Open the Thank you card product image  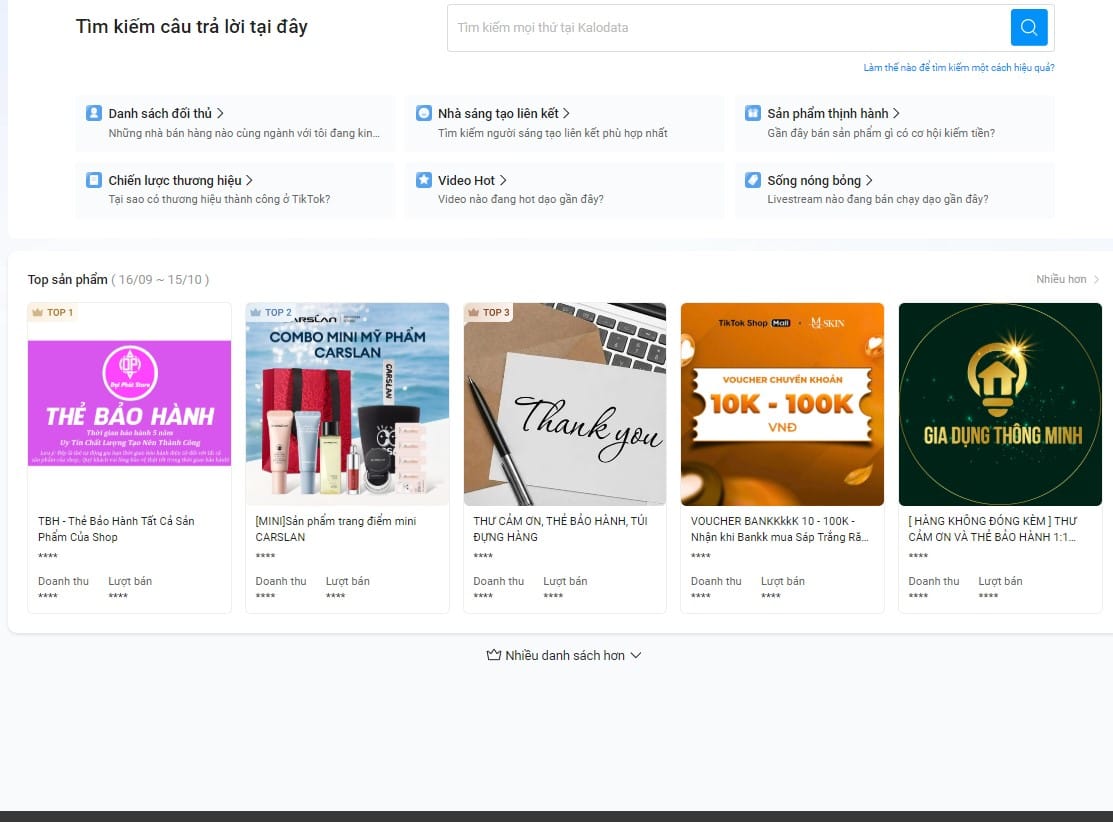(565, 404)
